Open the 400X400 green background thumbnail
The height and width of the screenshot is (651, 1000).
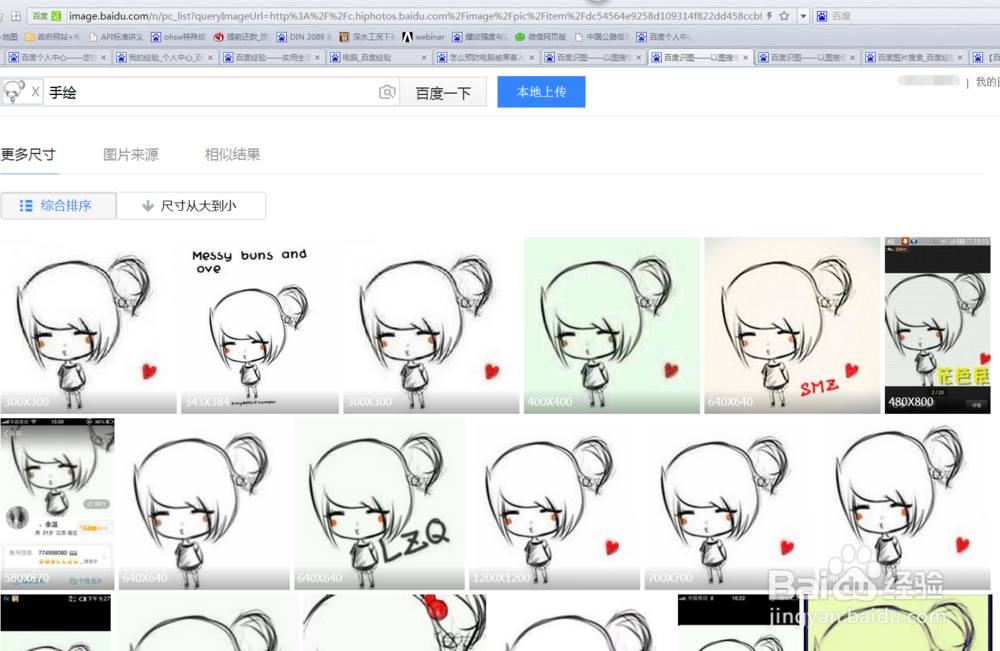click(x=612, y=326)
